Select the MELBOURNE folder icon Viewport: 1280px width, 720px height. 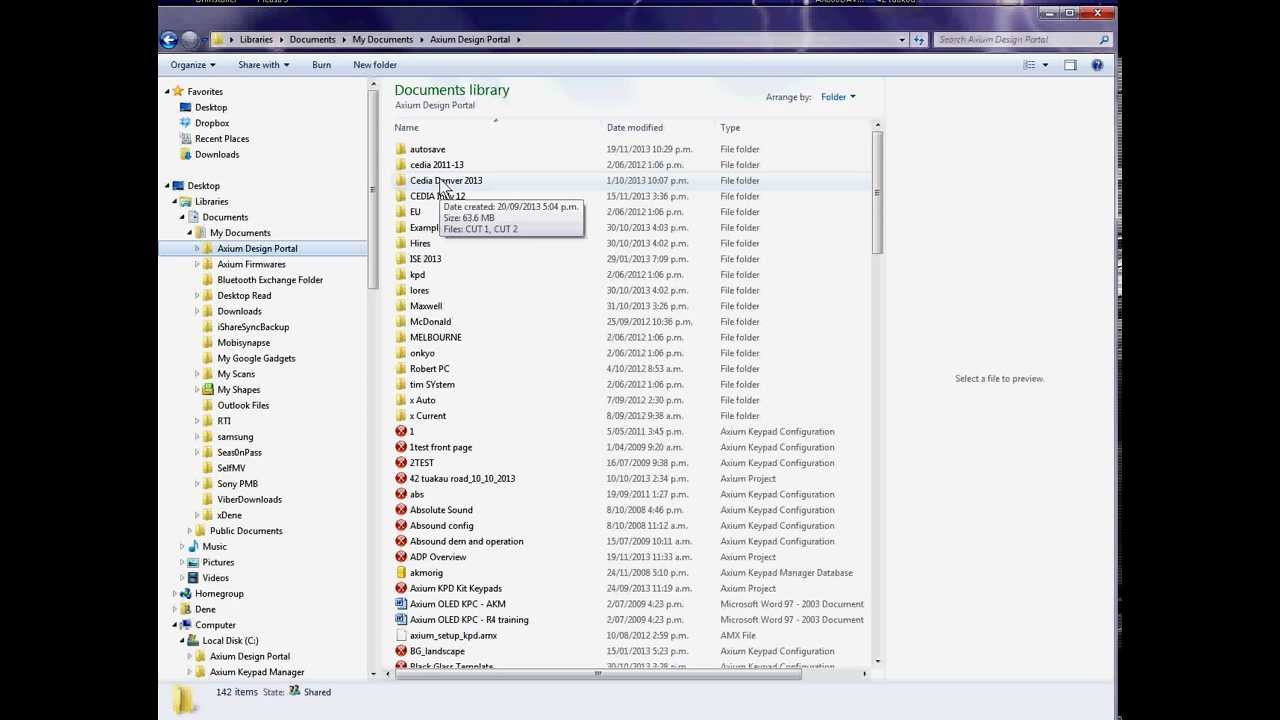tap(401, 337)
